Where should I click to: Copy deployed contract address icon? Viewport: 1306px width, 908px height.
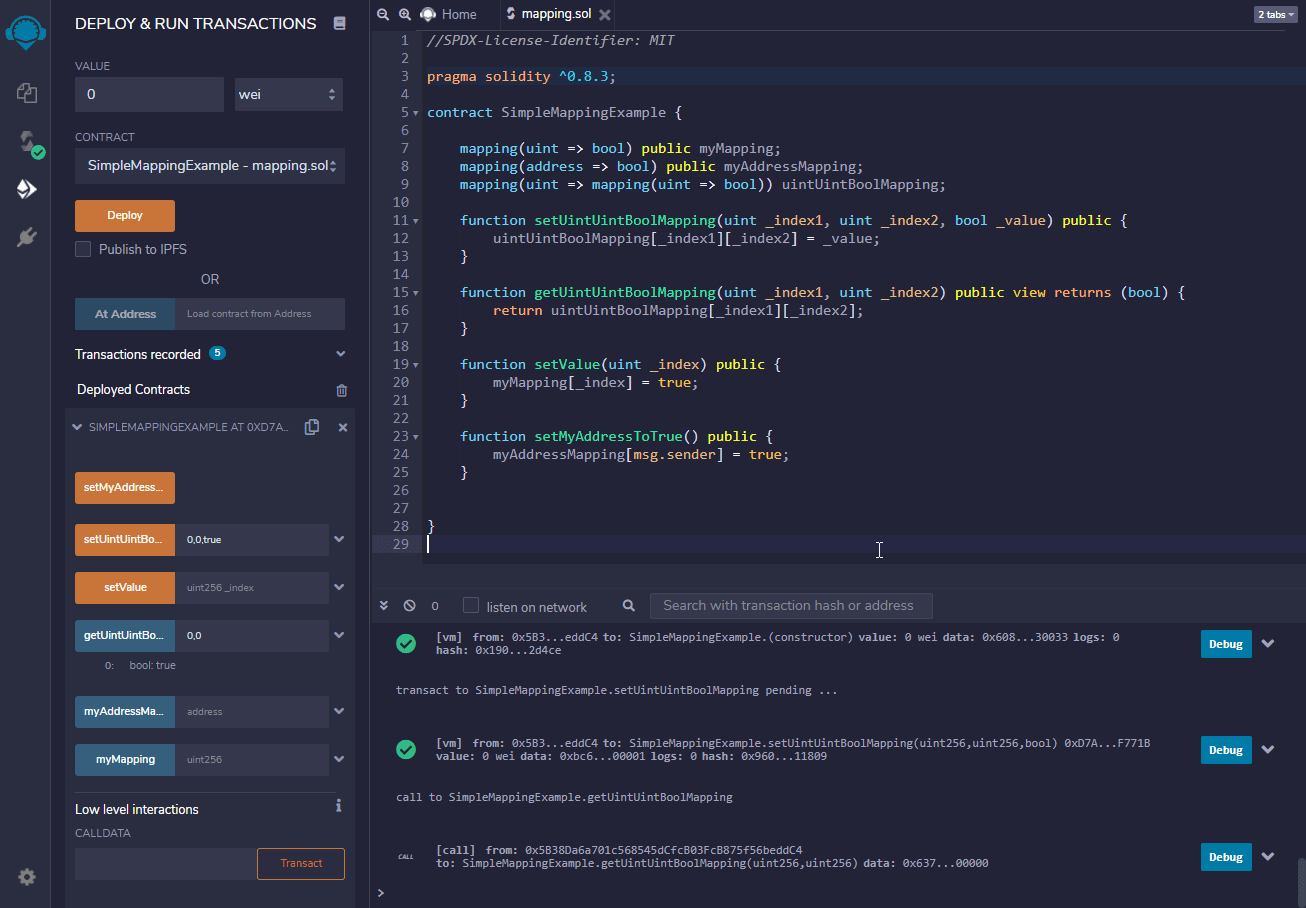click(312, 427)
